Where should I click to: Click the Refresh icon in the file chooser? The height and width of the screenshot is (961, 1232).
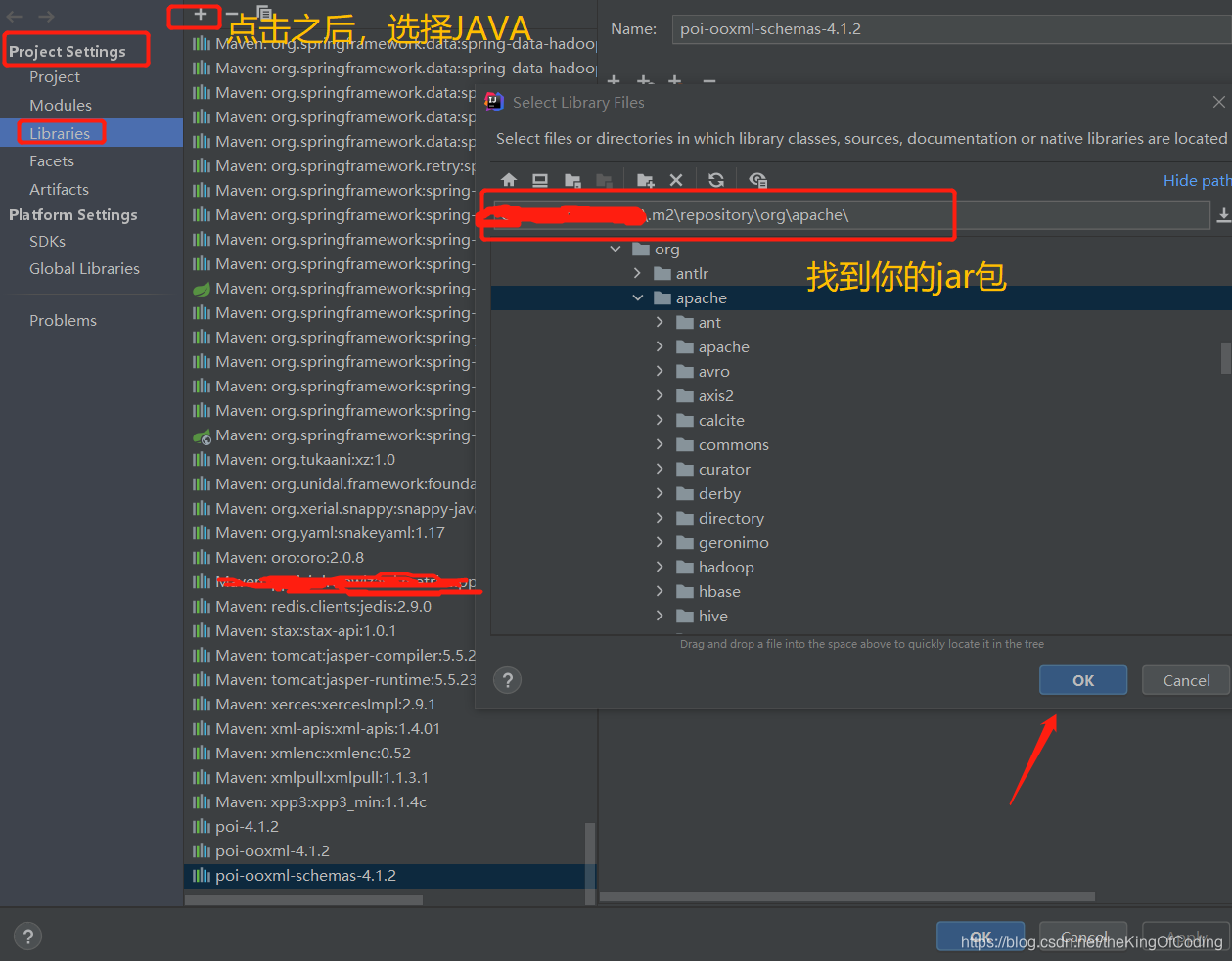[x=716, y=180]
